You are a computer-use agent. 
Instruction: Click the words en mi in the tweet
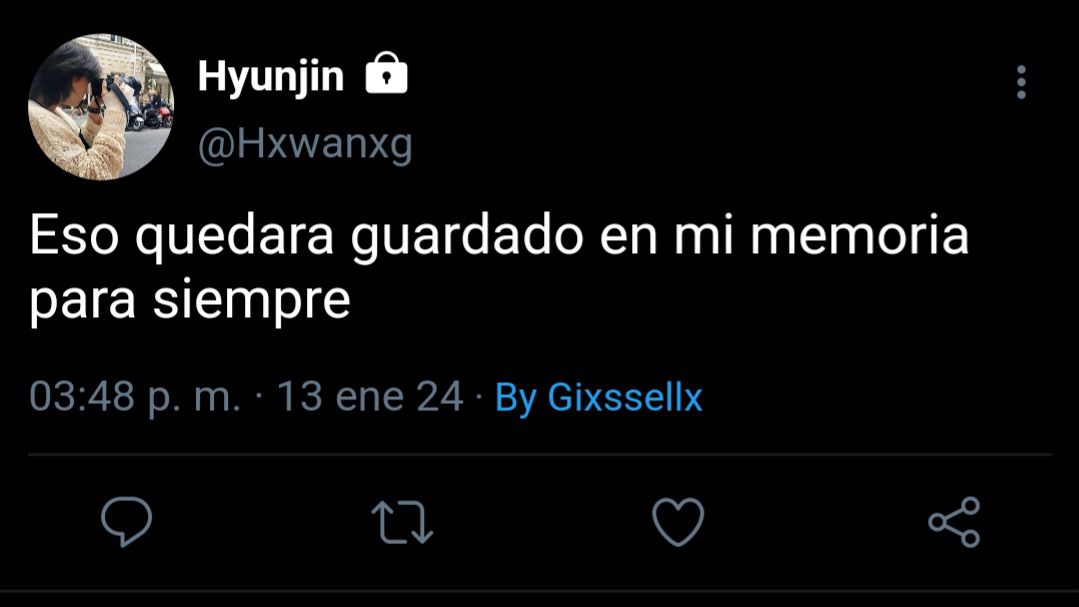[x=667, y=235]
